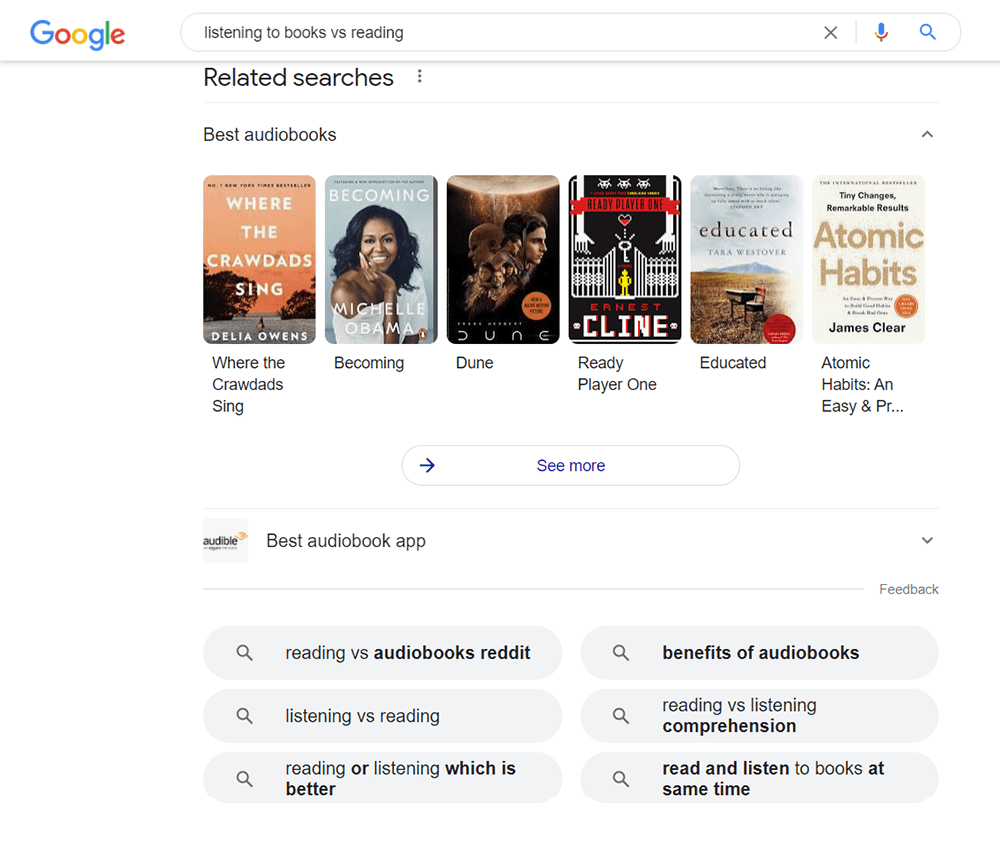Search read and listen to books at same time
The image size is (1000, 854).
[x=759, y=778]
